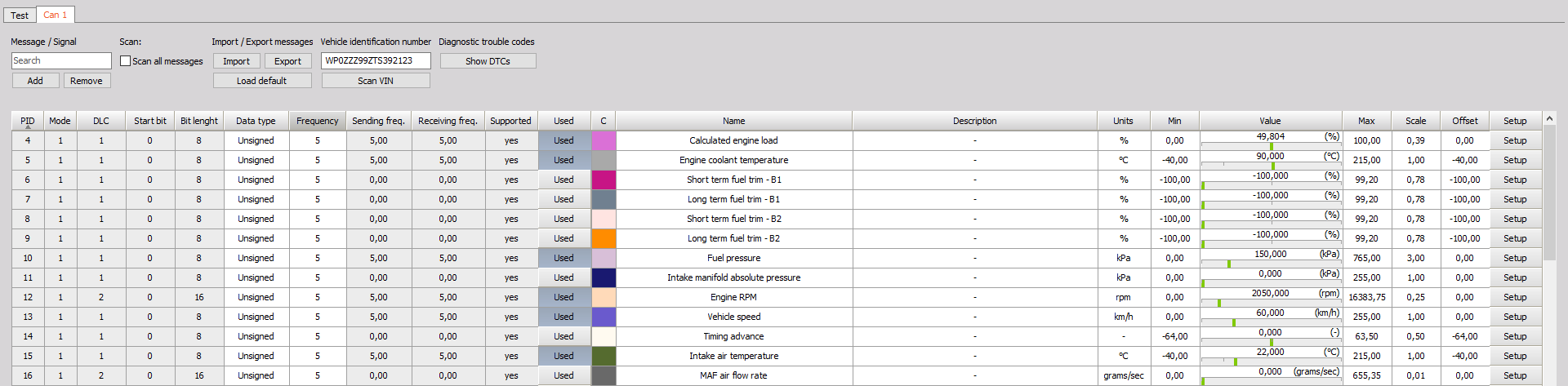The height and width of the screenshot is (386, 1568).
Task: Toggle Used for Engine RPM
Action: pyautogui.click(x=563, y=297)
